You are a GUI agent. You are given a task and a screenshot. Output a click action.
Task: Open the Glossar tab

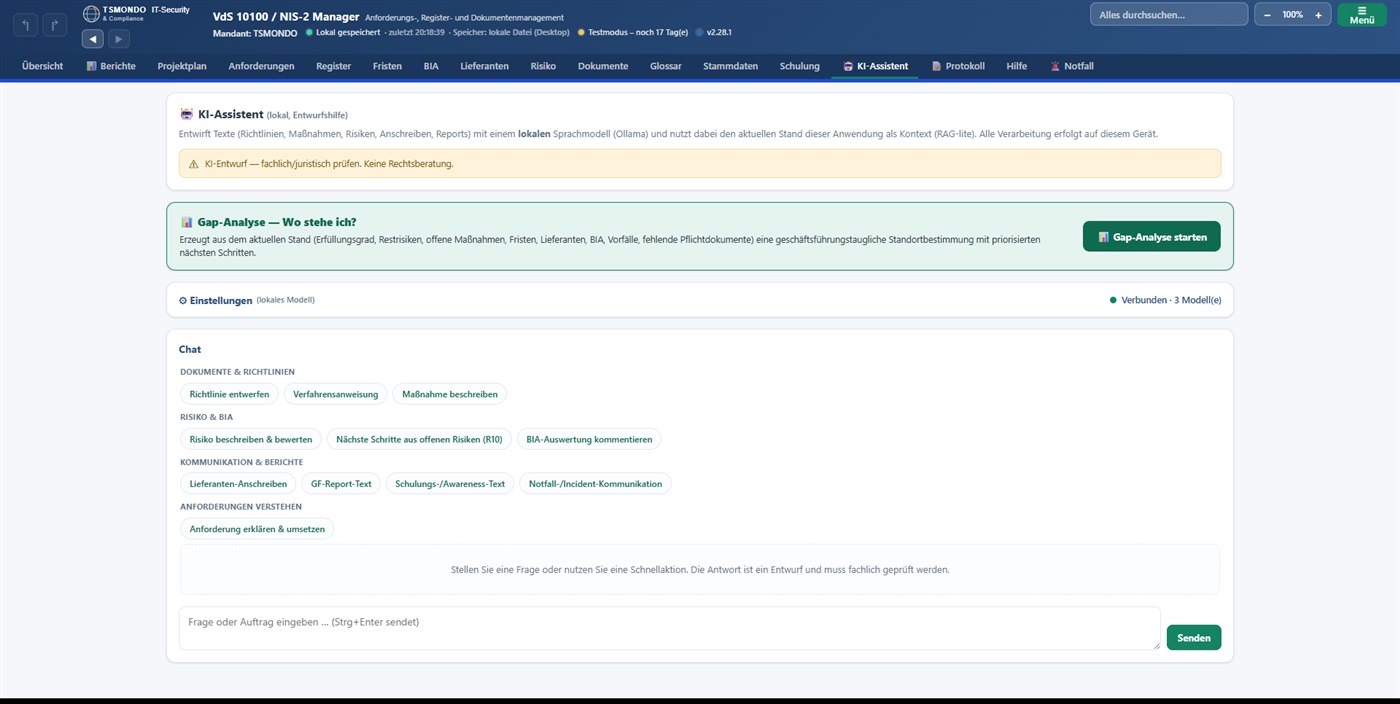click(665, 66)
